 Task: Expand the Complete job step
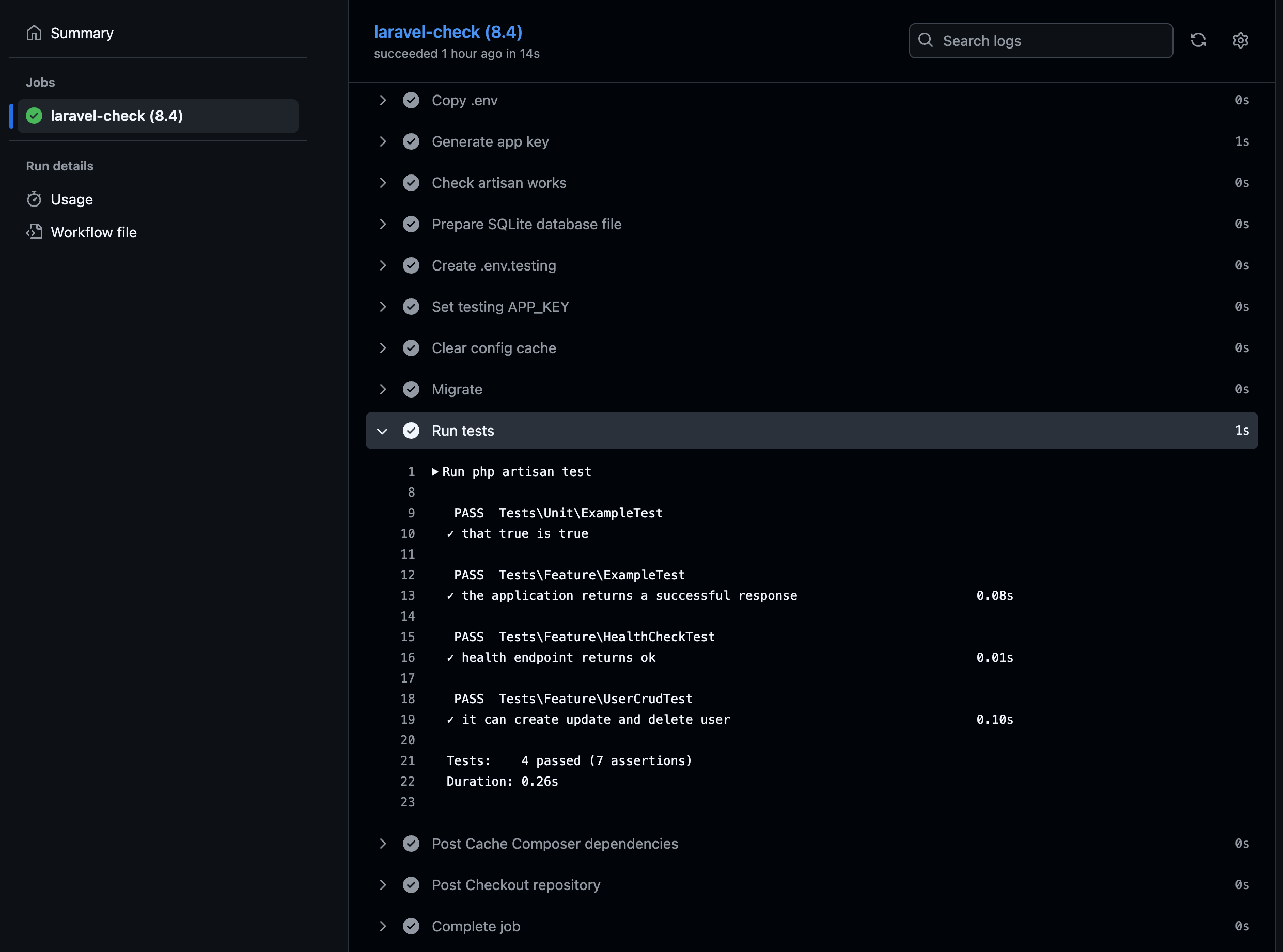[383, 926]
